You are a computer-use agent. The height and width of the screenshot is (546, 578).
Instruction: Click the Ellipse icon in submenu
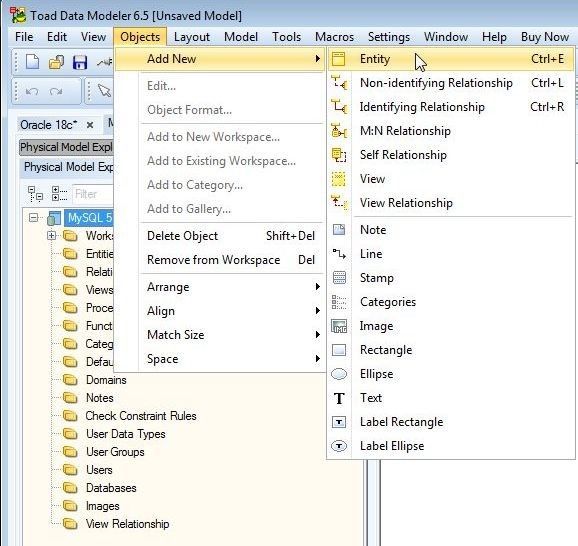(339, 374)
